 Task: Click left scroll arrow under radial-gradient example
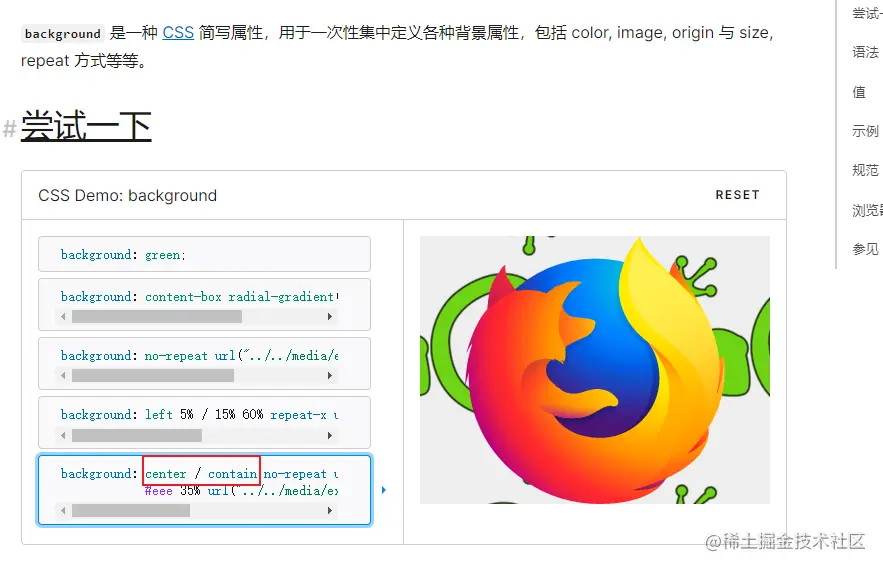click(63, 317)
